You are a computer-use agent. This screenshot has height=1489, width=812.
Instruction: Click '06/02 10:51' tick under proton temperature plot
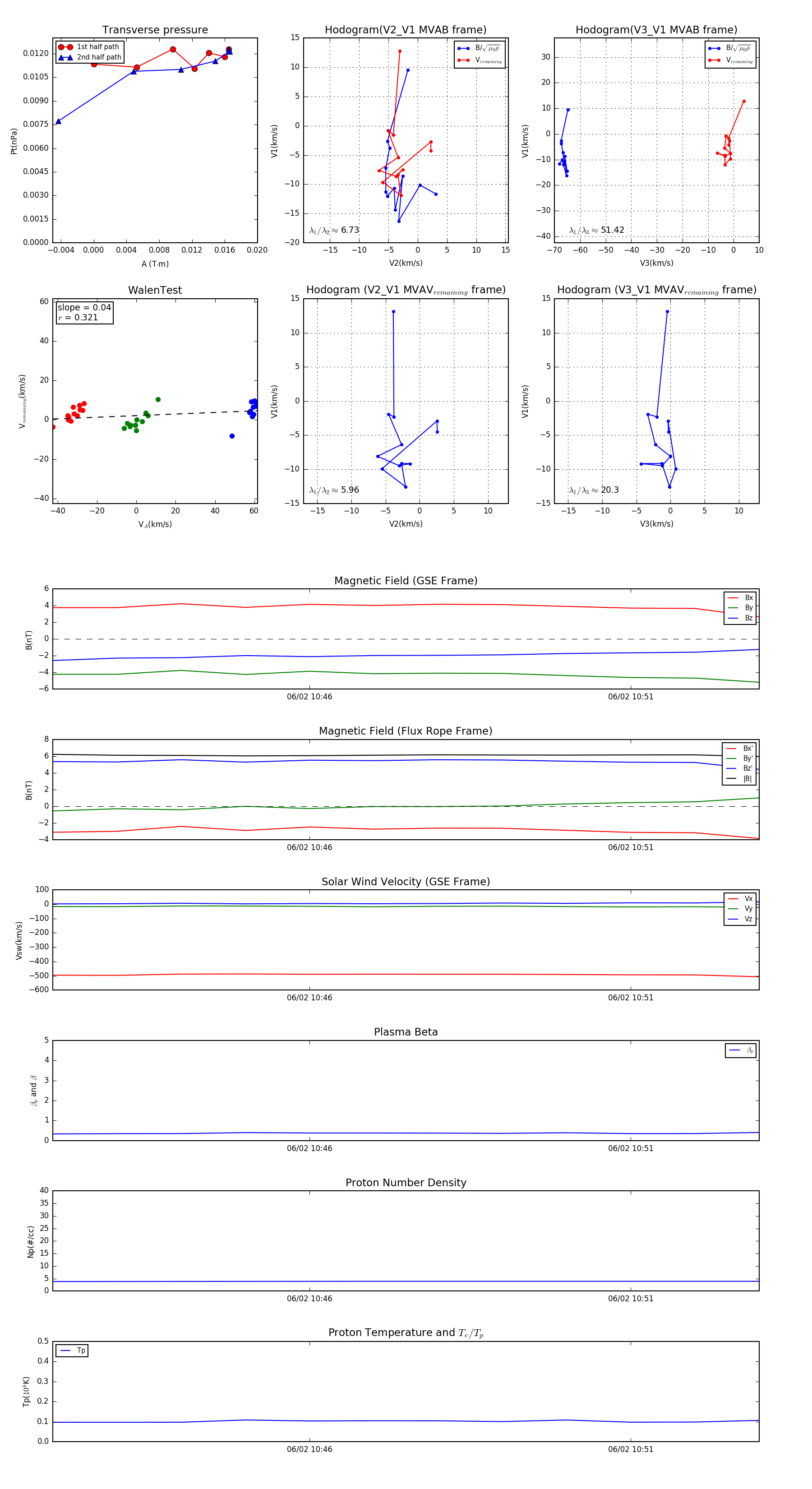(x=631, y=1449)
